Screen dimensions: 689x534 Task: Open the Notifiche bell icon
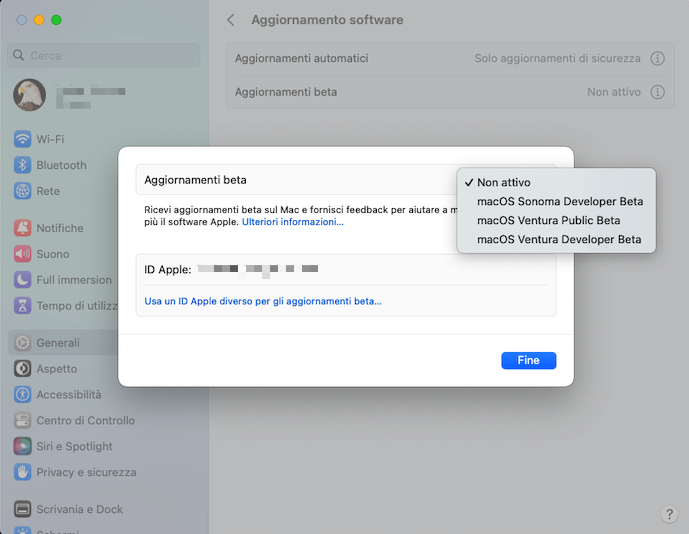coord(22,228)
